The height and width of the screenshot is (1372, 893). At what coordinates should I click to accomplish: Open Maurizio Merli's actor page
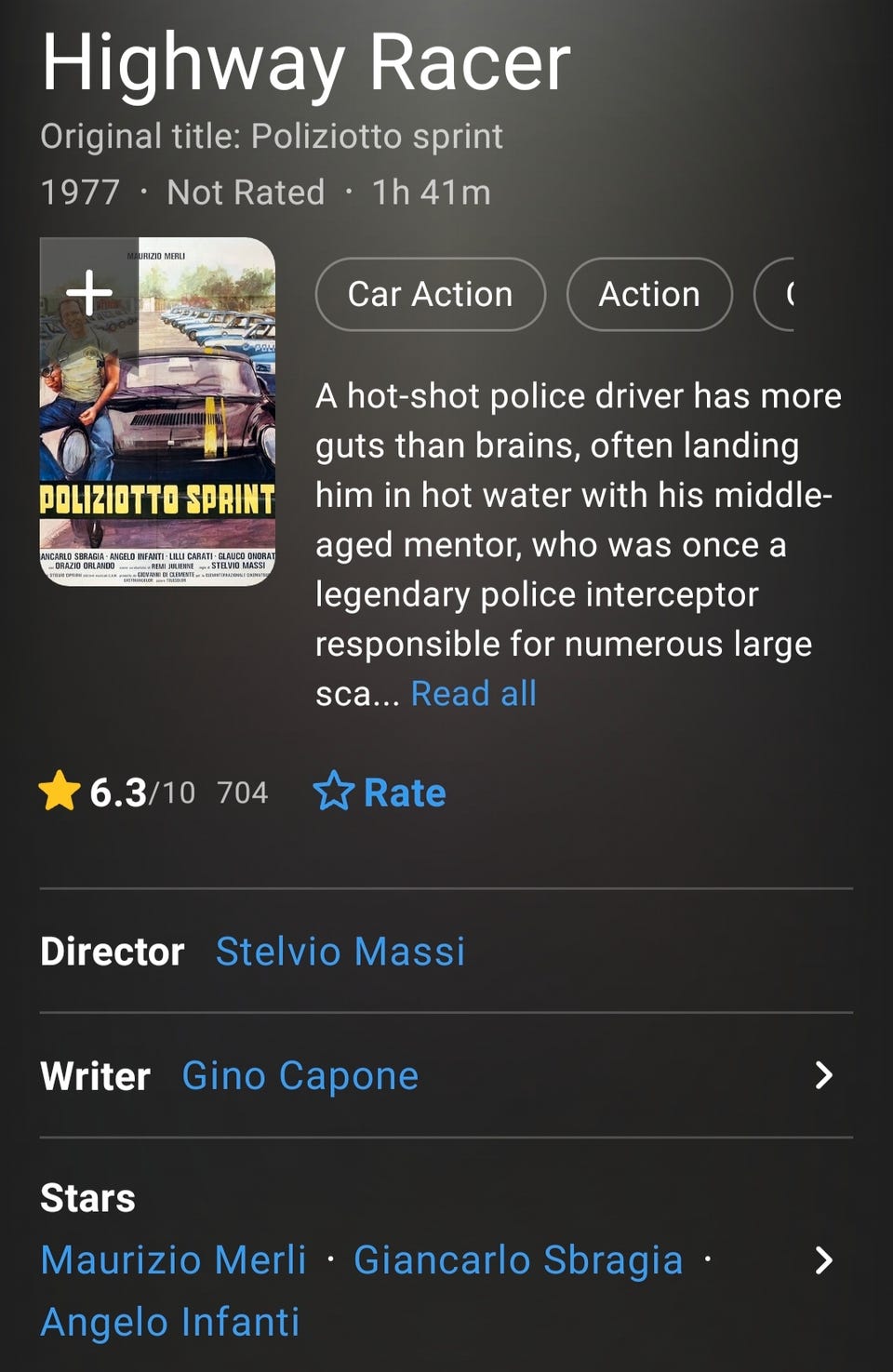pos(174,1260)
